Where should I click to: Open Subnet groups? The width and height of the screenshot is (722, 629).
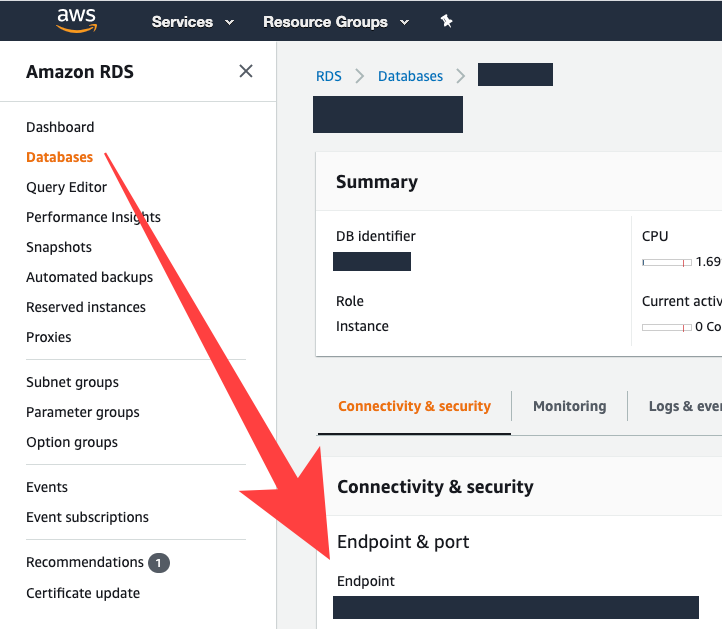(72, 382)
